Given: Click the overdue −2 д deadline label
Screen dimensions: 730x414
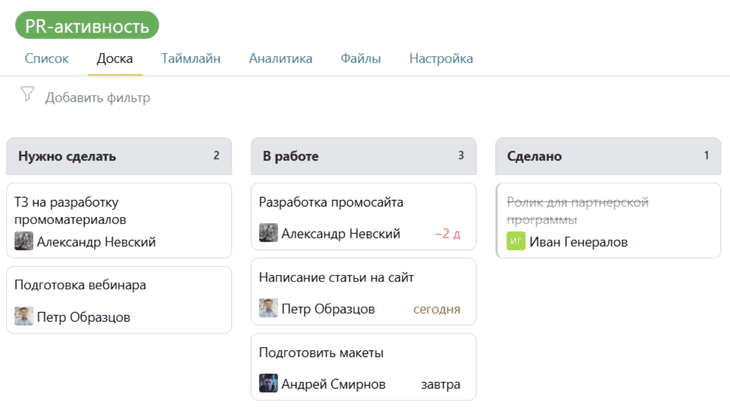Looking at the screenshot, I should 447,233.
